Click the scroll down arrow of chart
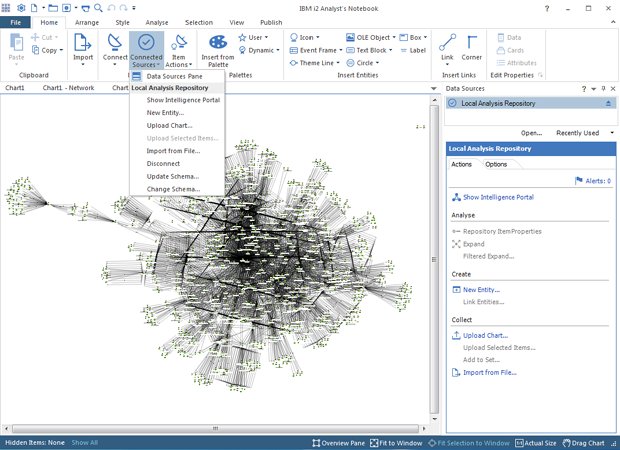The width and height of the screenshot is (620, 450). (x=435, y=419)
